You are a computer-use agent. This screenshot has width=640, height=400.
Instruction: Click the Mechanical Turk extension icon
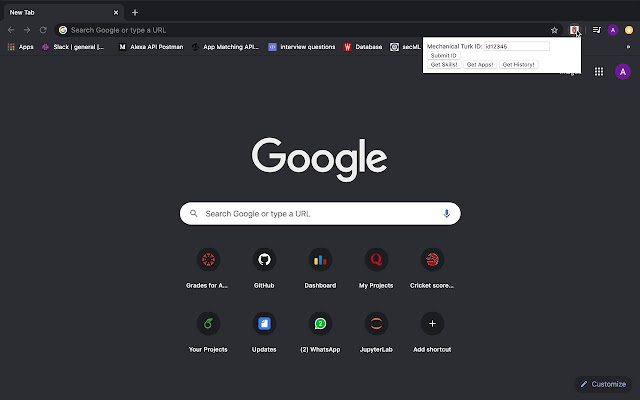[x=574, y=30]
